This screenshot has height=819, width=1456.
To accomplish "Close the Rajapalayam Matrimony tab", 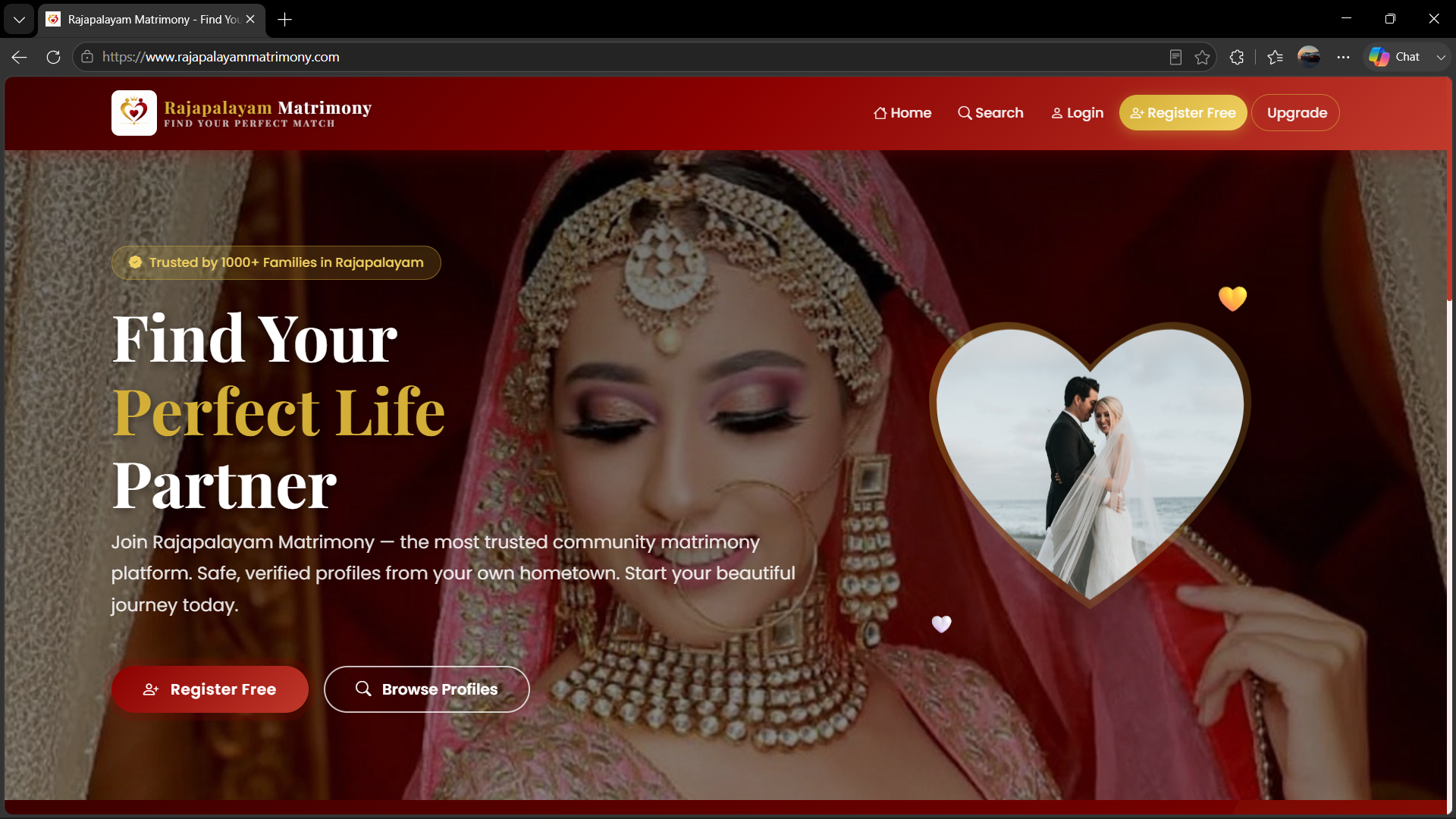I will click(250, 20).
